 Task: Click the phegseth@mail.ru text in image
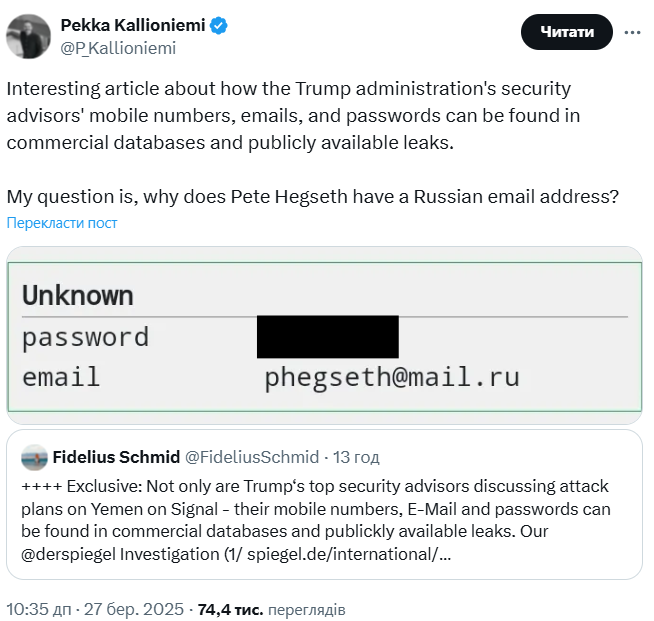tap(391, 377)
